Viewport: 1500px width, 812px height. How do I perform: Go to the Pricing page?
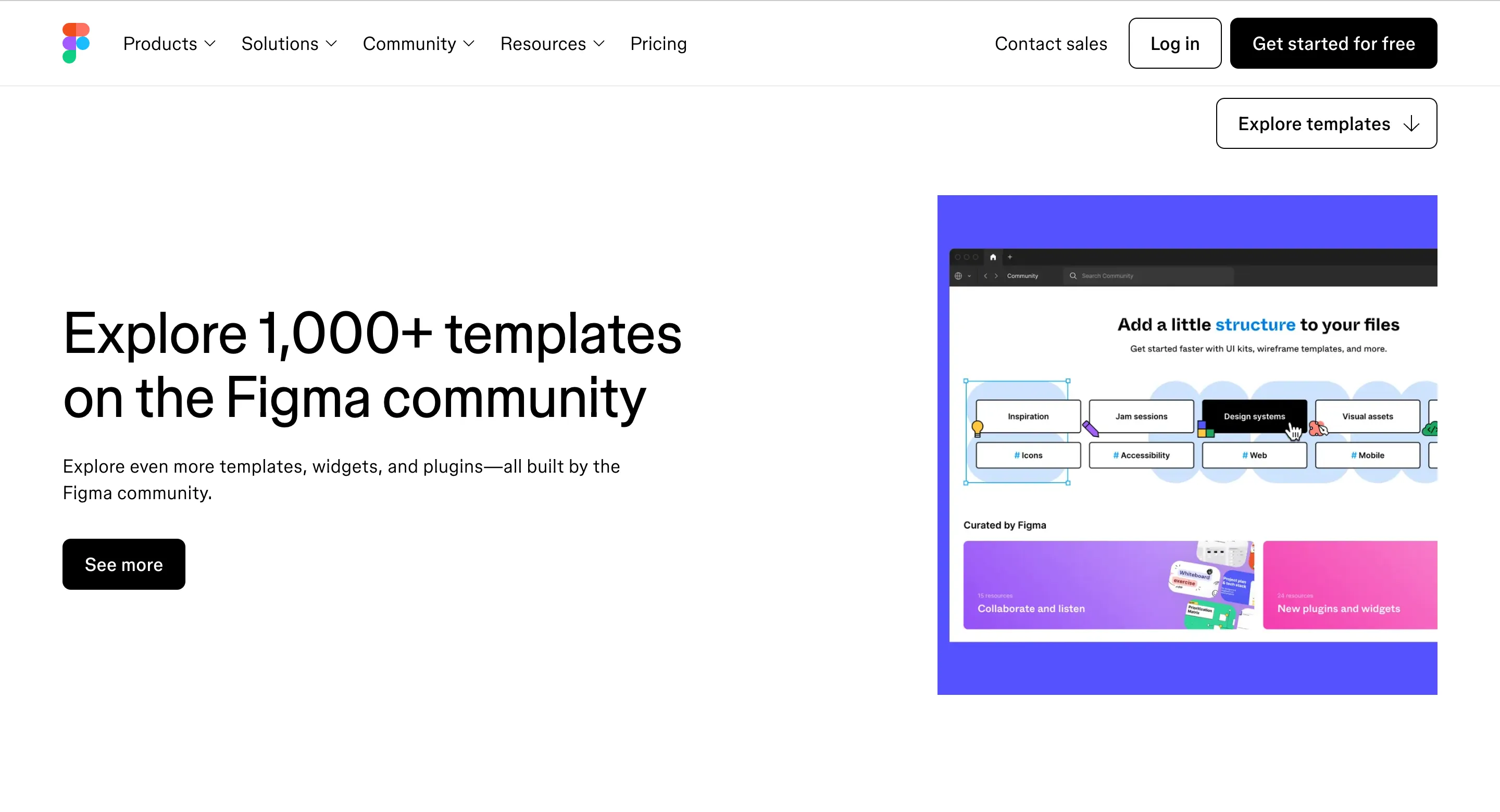(658, 44)
